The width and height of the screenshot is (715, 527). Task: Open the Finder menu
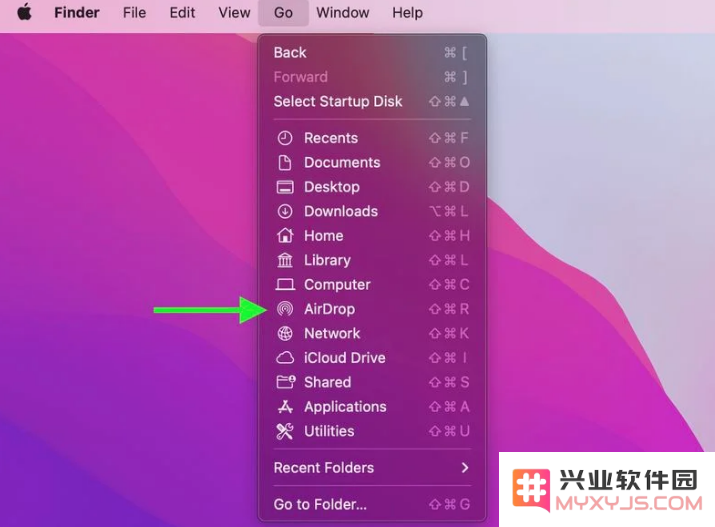77,12
